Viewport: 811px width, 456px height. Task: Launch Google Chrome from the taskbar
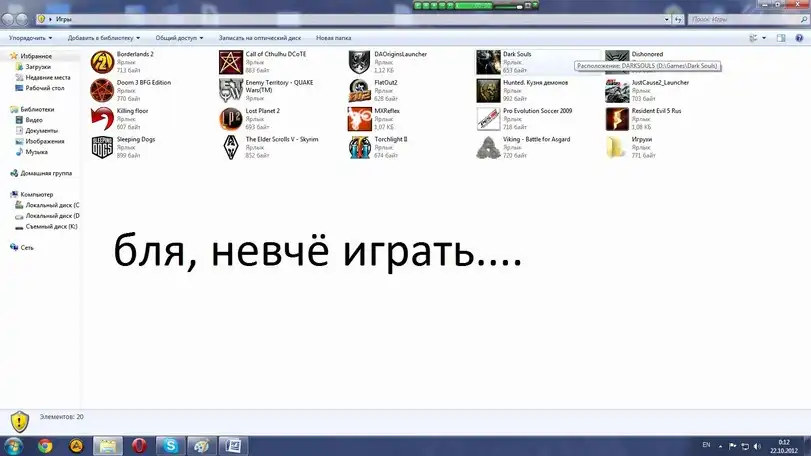45,445
